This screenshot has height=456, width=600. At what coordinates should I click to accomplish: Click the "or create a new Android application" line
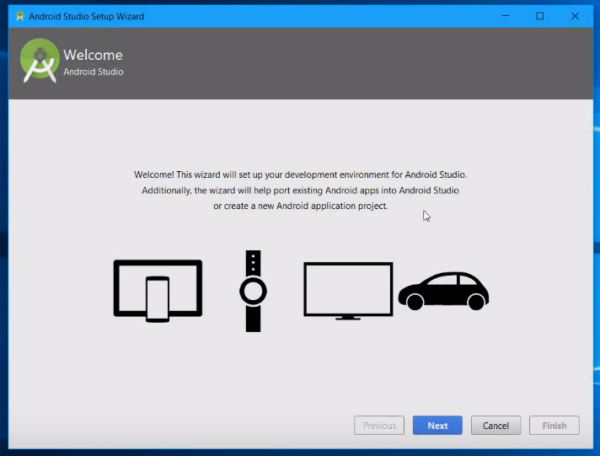click(300, 206)
